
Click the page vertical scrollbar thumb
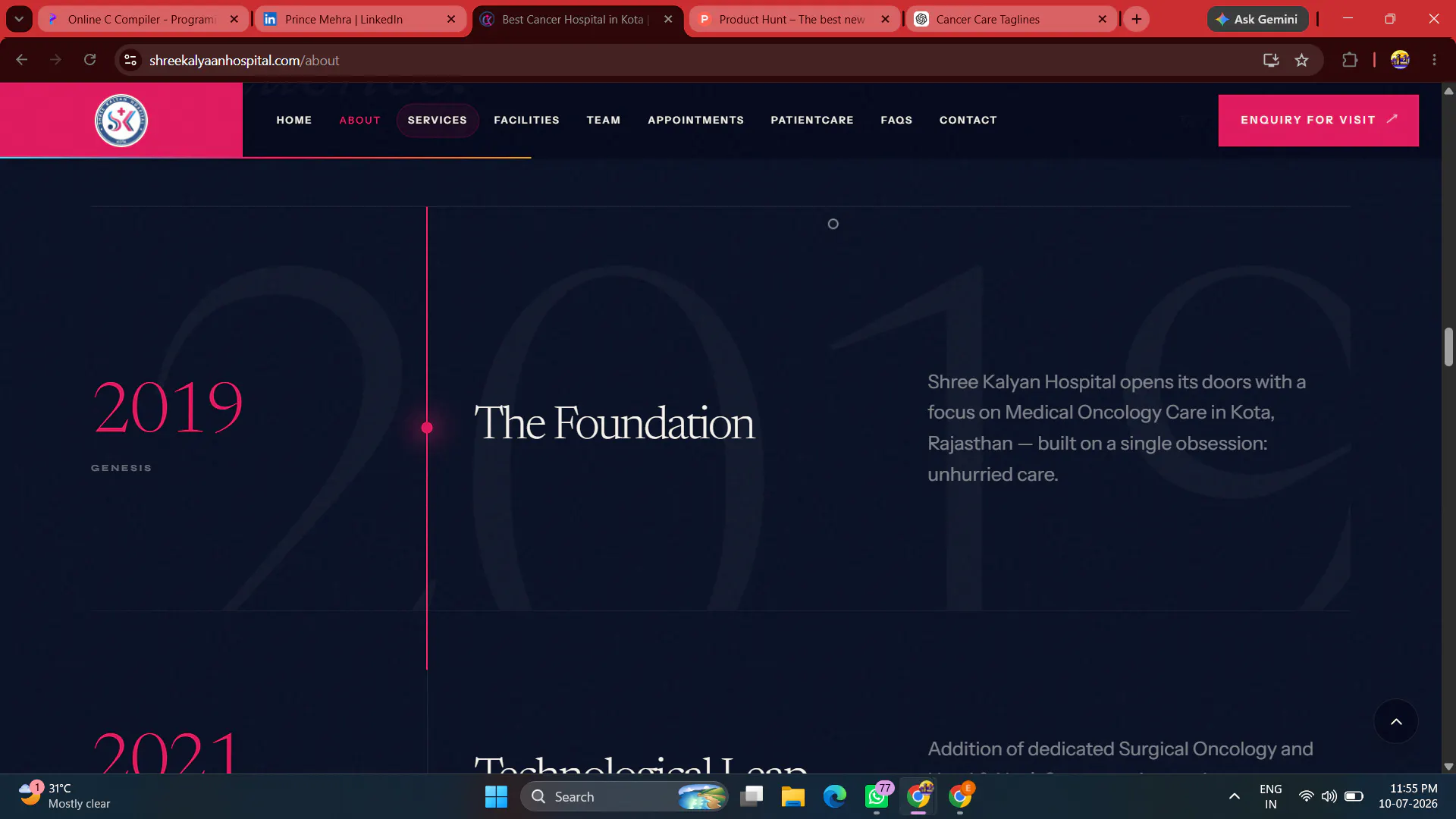[1448, 347]
